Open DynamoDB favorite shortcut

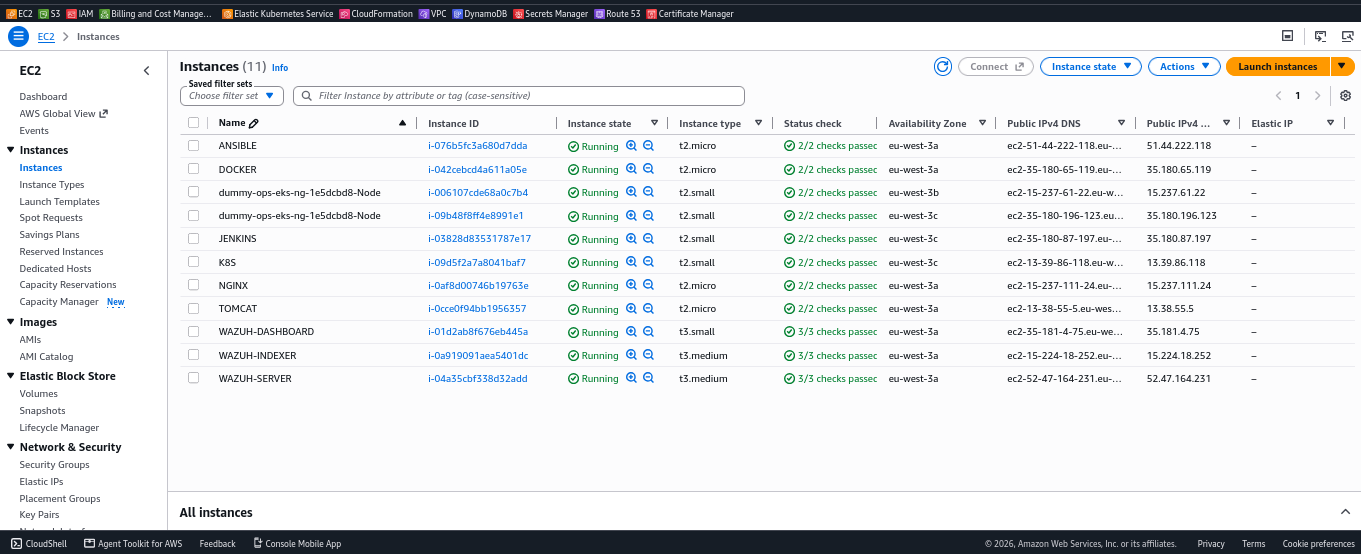(x=479, y=13)
